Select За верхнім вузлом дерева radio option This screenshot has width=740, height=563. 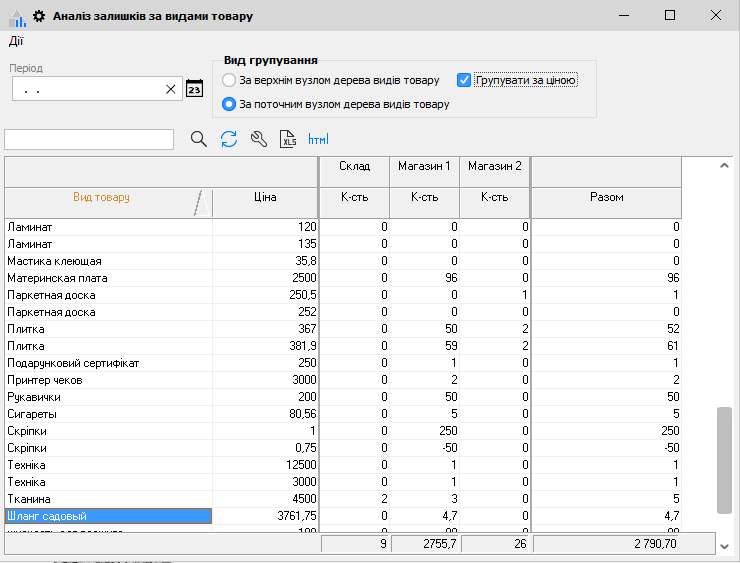click(x=229, y=80)
